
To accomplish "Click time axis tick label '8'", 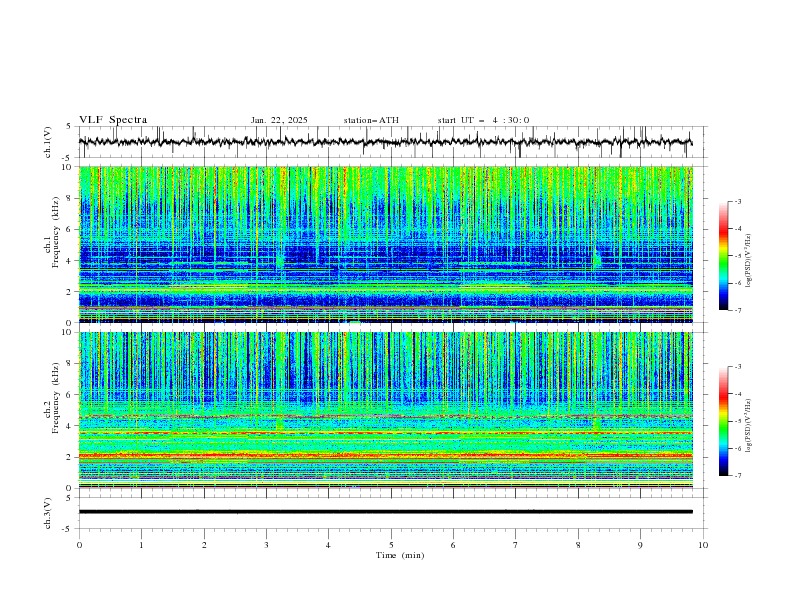I will pos(578,545).
